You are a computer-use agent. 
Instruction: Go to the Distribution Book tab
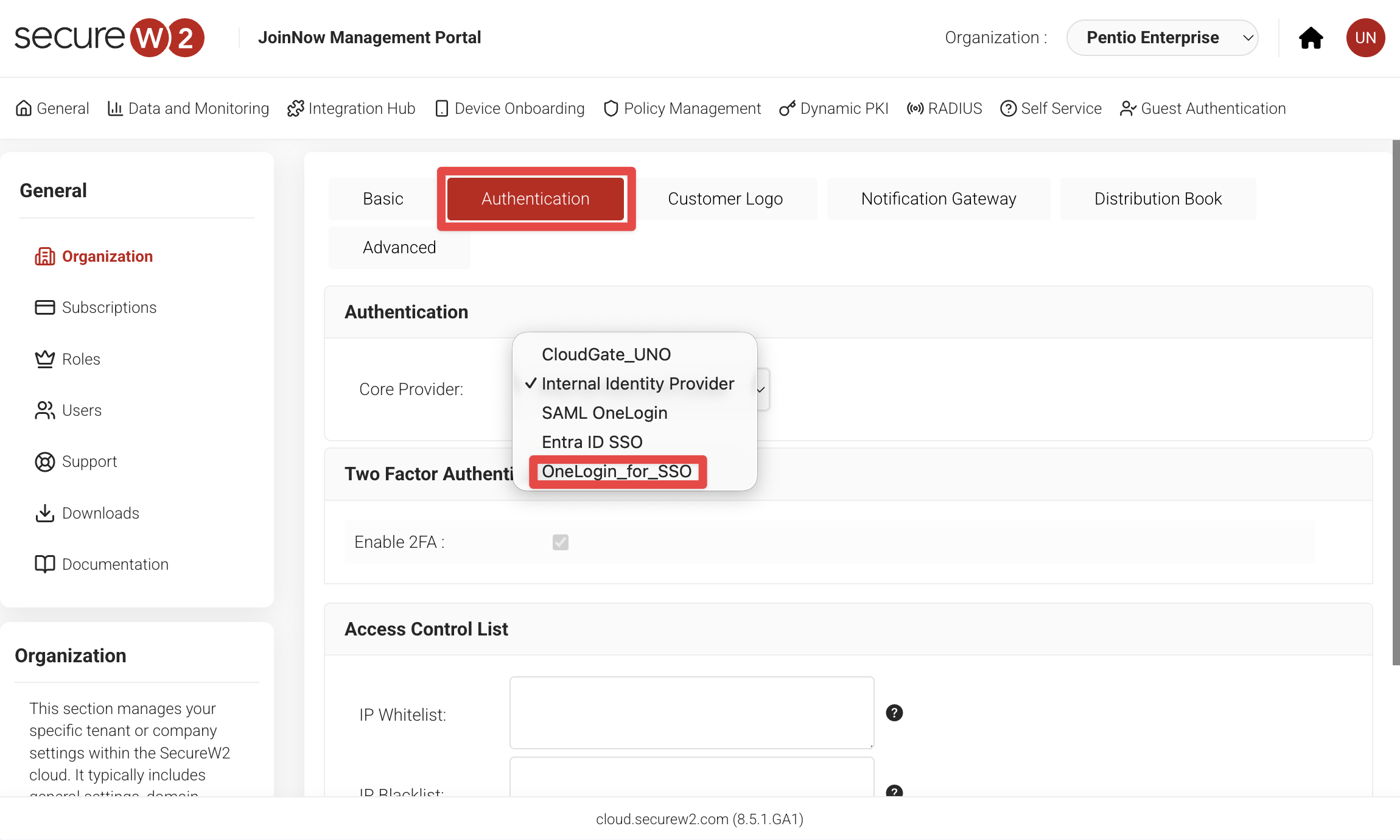1158,198
